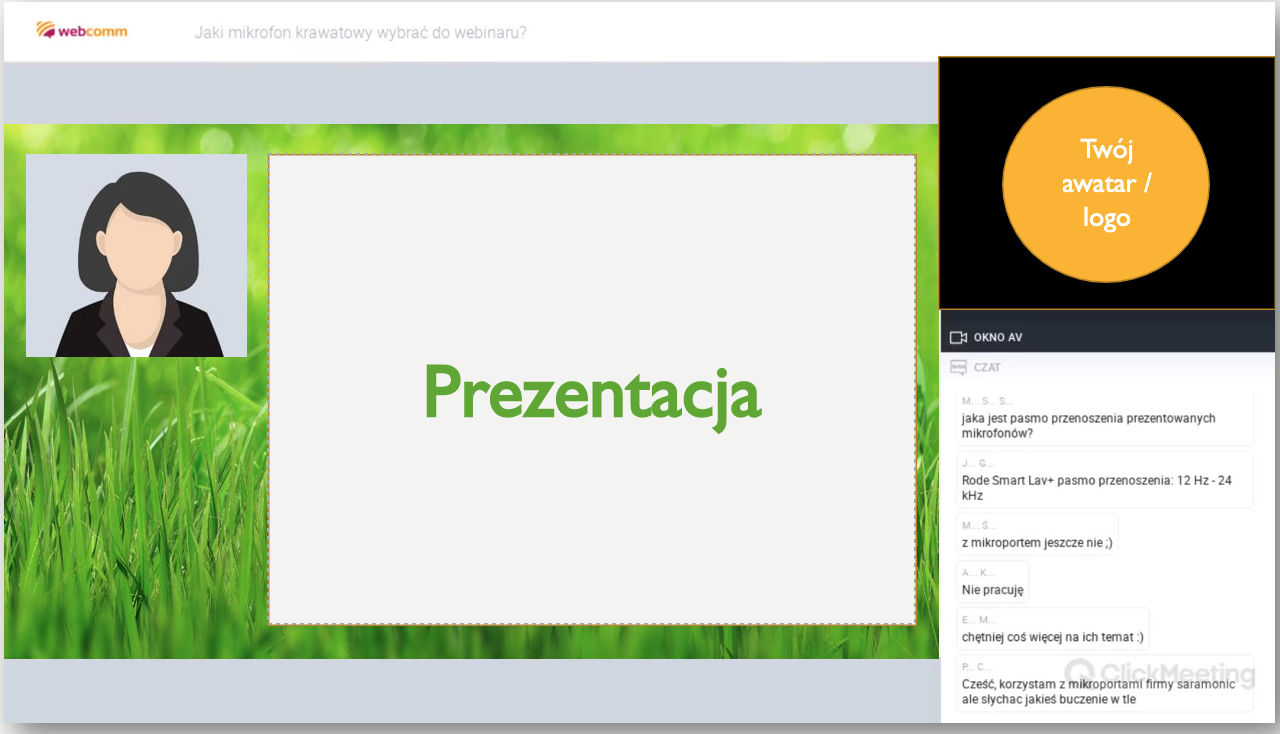Select chat message about 'pasmo przenoszenia prezentowanych mikrofonów'
Screen dimensions: 1280x734
(1088, 426)
